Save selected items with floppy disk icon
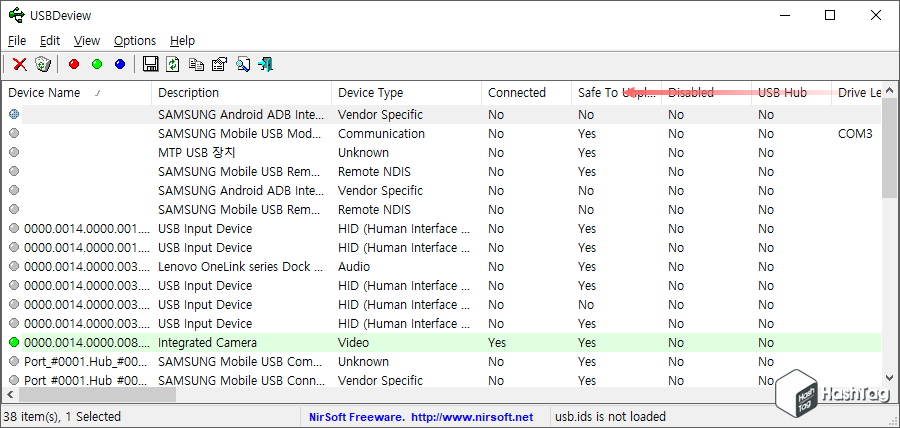Viewport: 900px width, 428px height. coord(150,64)
